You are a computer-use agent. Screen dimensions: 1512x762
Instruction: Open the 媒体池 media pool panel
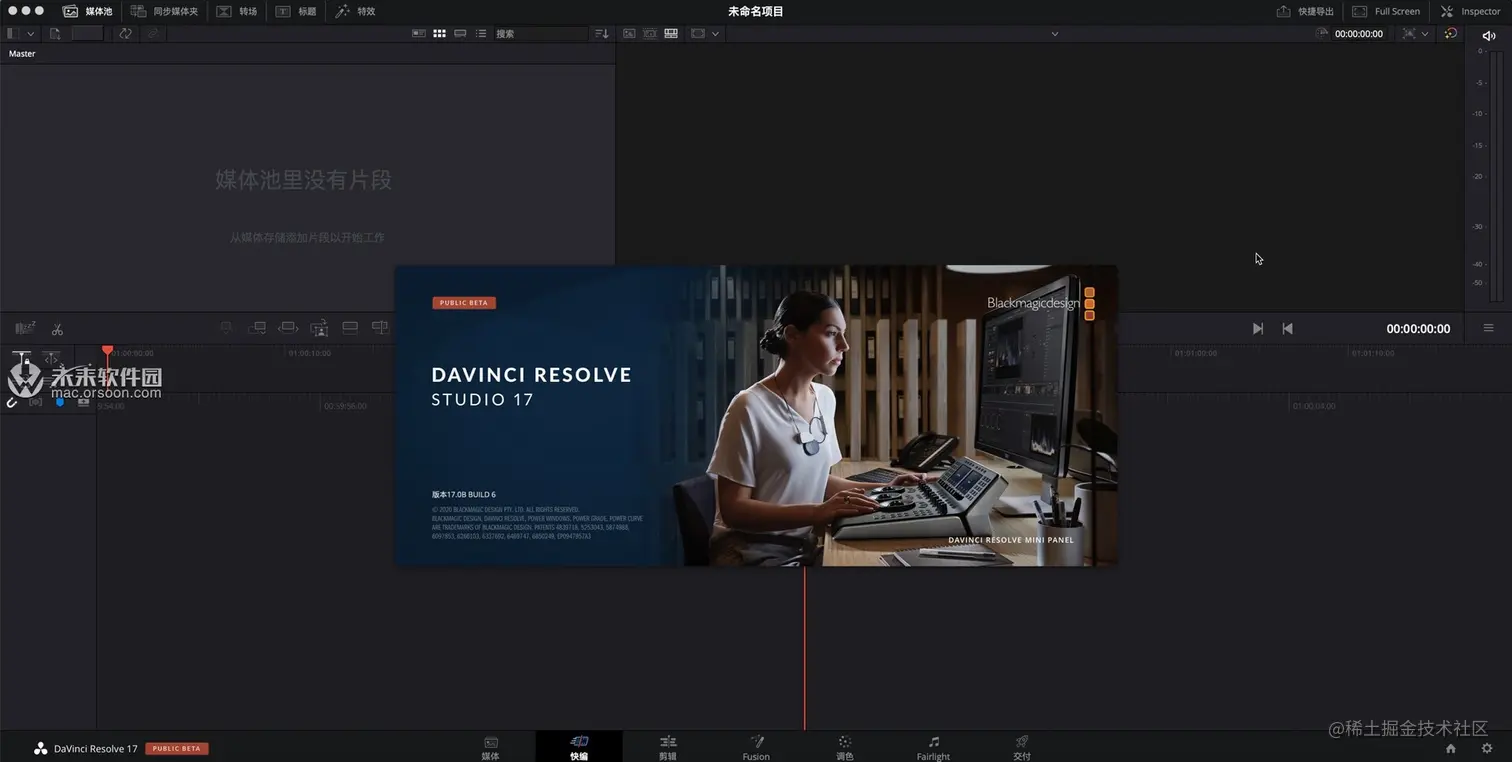click(x=87, y=11)
